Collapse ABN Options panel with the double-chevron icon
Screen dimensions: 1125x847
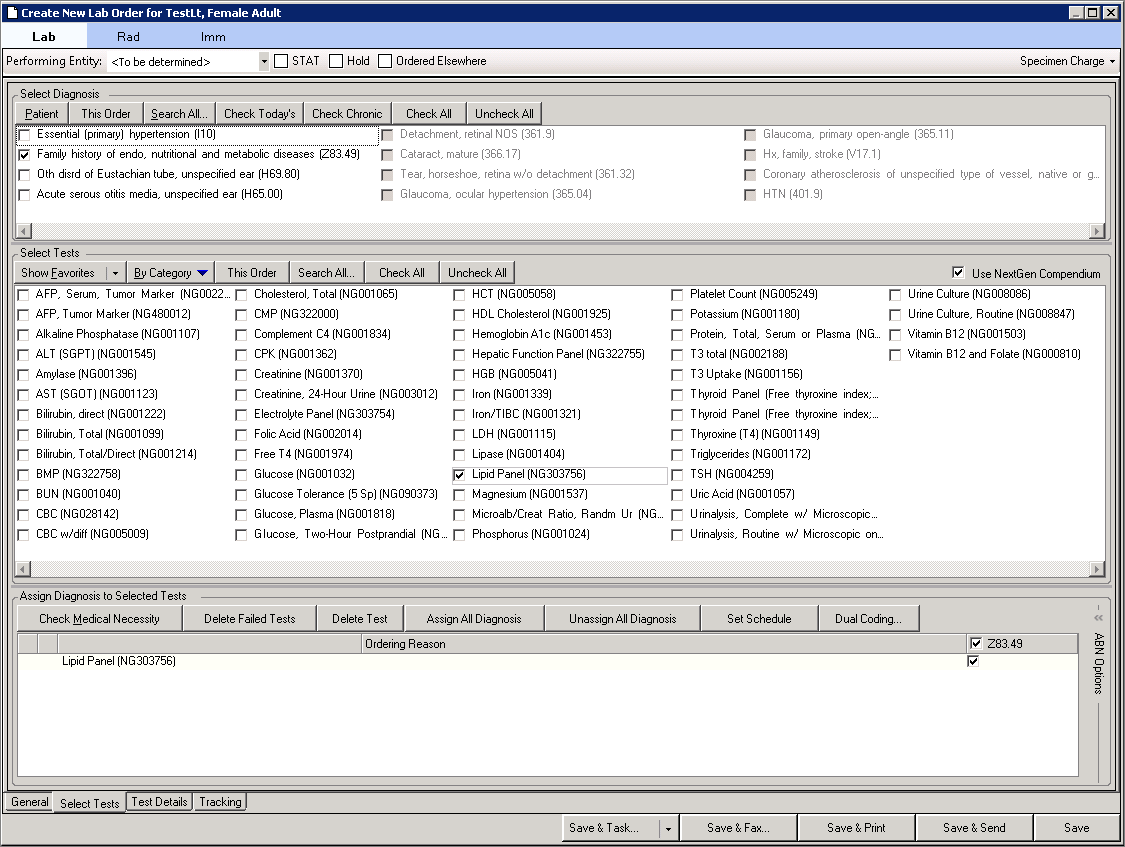tap(1098, 617)
